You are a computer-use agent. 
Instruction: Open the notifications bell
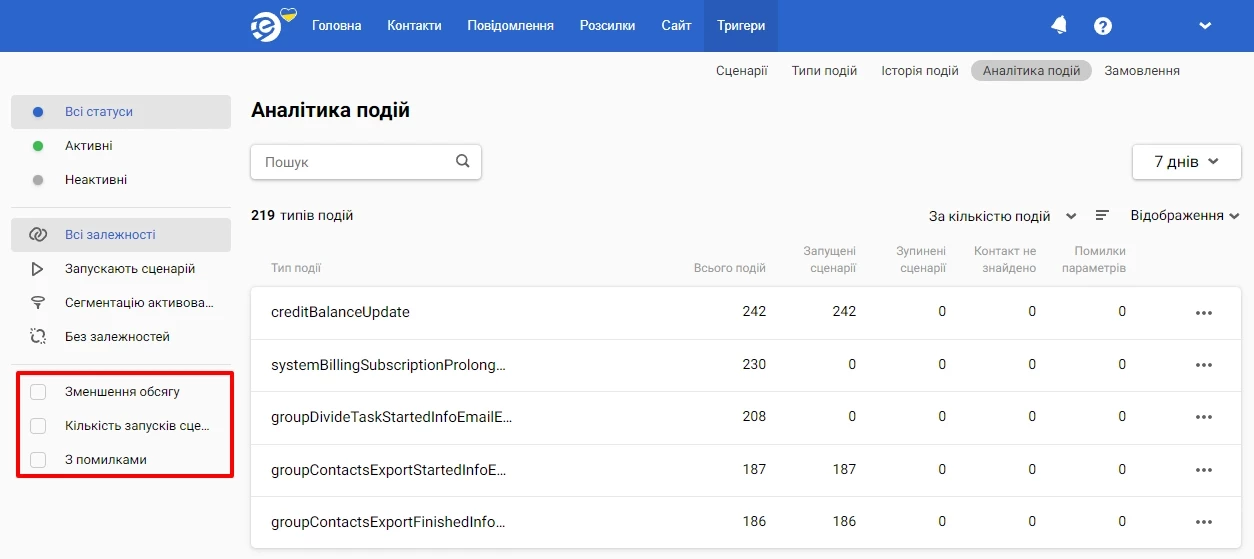tap(1059, 26)
